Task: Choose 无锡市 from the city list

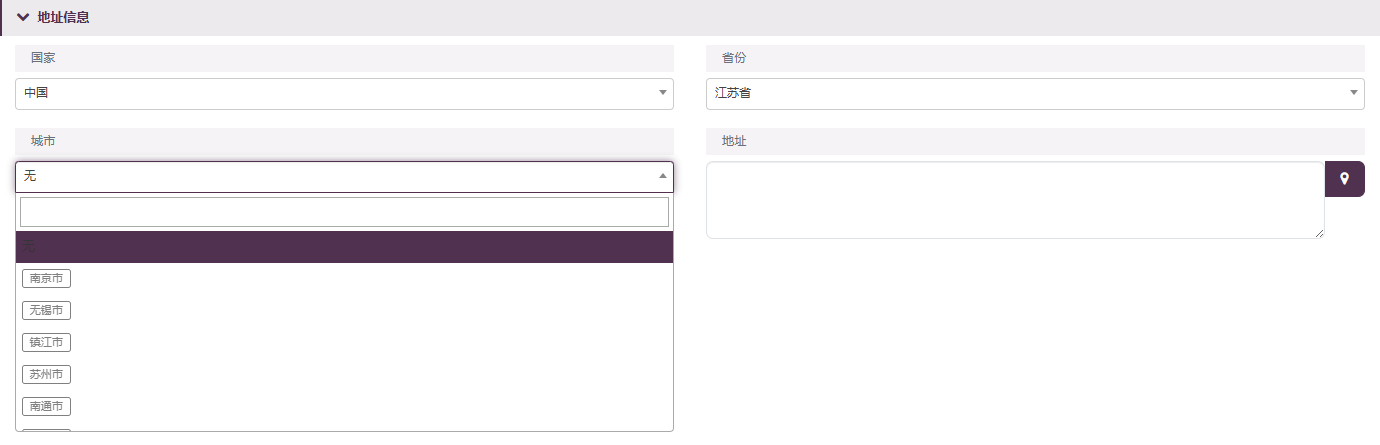Action: tap(46, 311)
